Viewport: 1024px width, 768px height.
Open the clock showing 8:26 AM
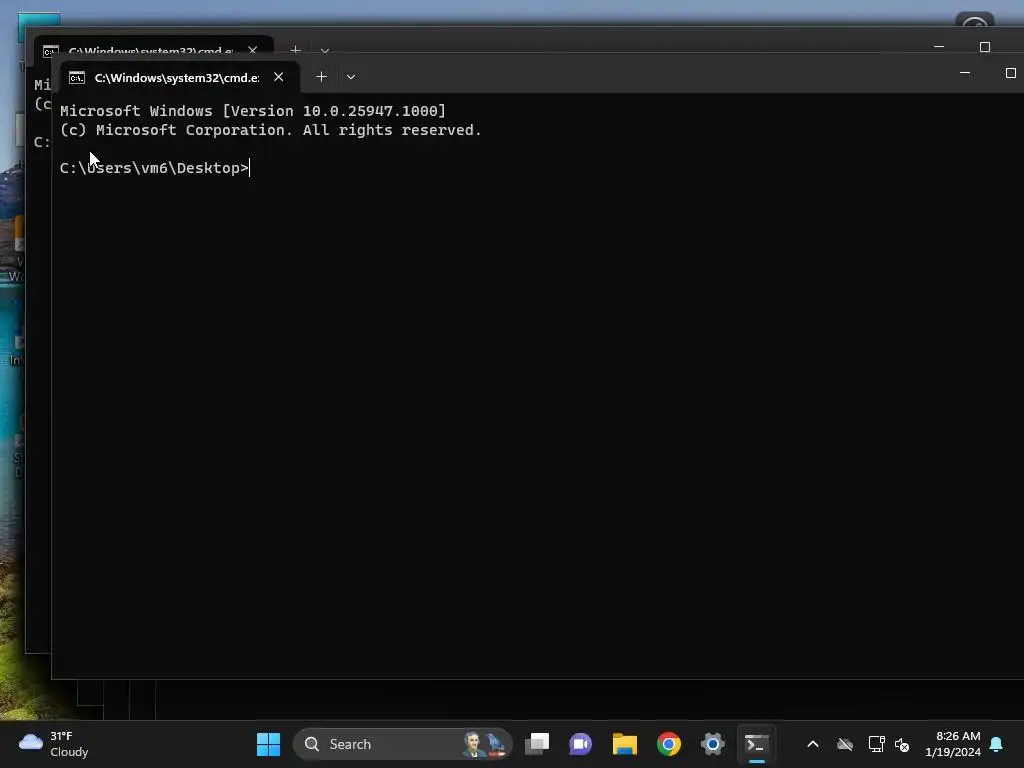point(953,744)
